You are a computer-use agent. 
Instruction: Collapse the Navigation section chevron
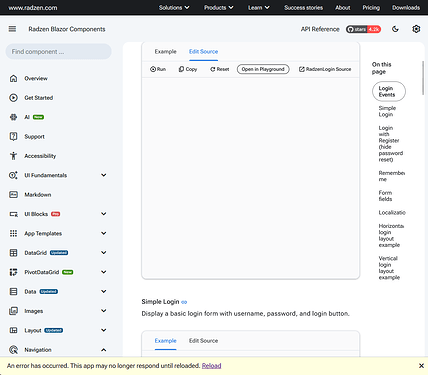(x=104, y=350)
